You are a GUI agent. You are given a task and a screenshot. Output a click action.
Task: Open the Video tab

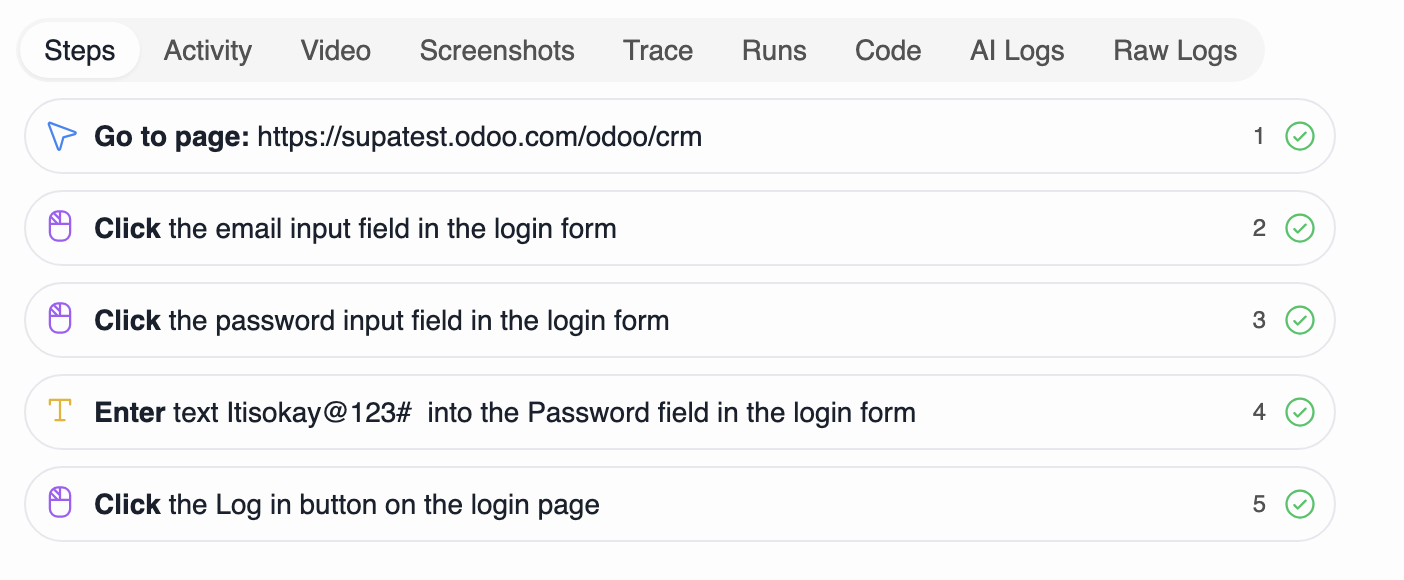click(335, 50)
